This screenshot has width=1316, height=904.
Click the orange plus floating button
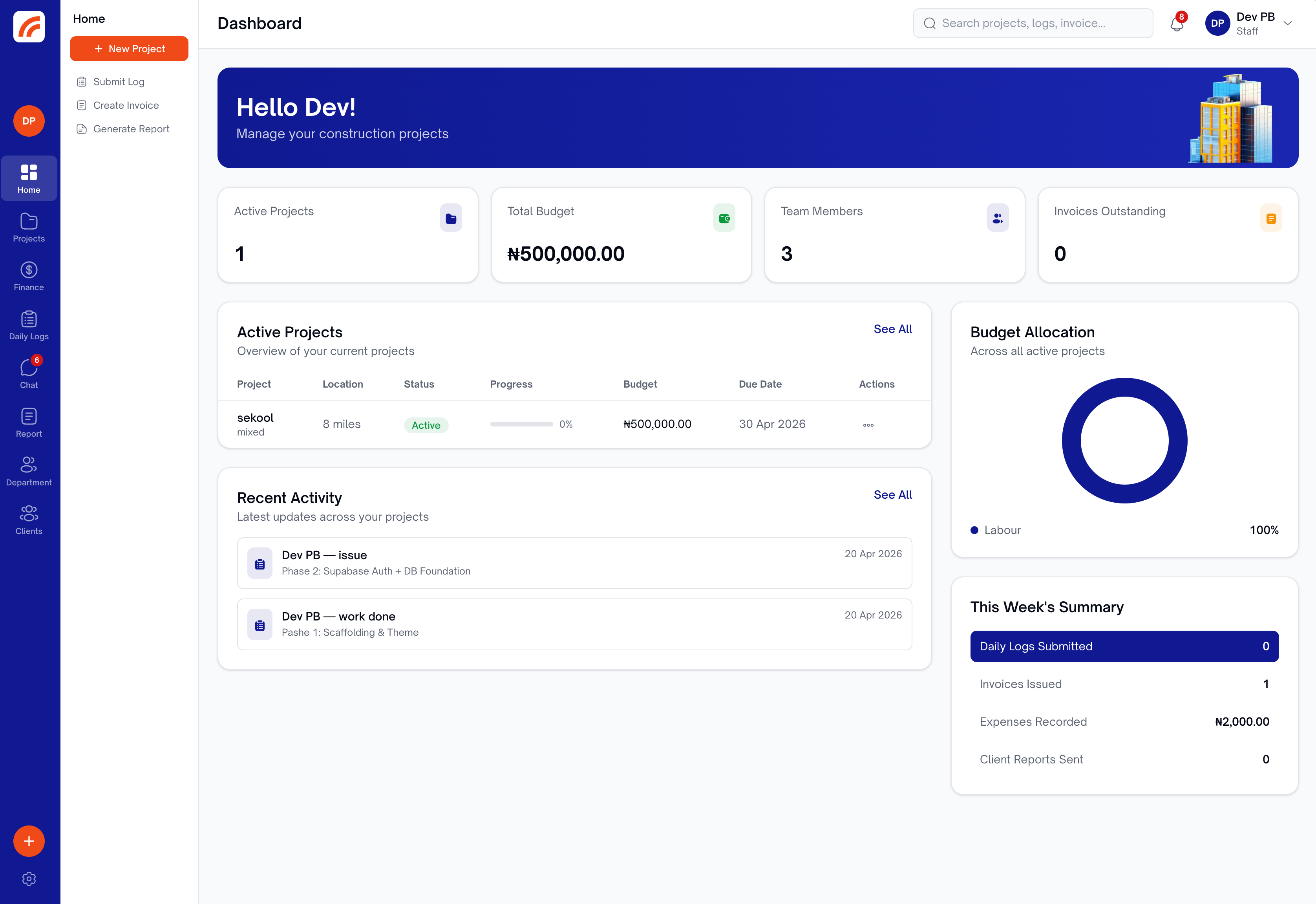[29, 841]
